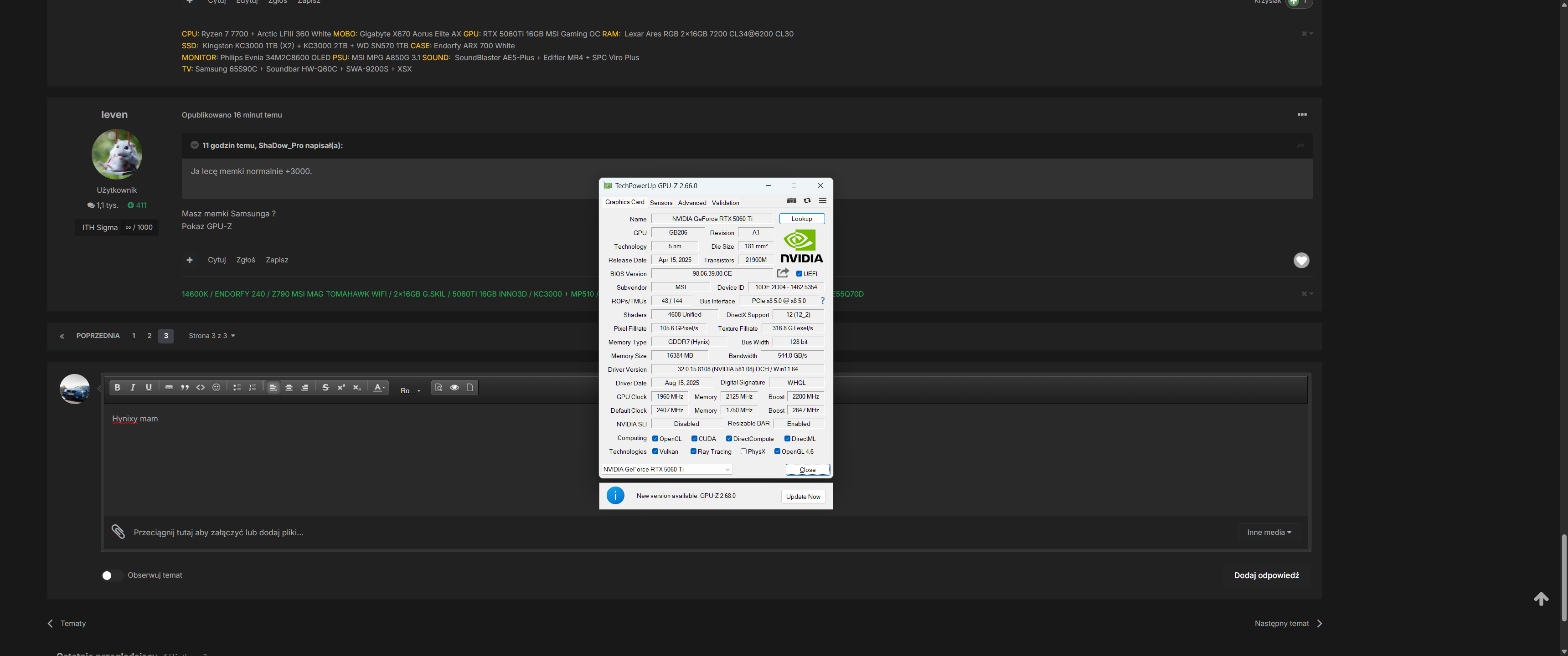This screenshot has height=656, width=1568.
Task: Open the GPU selection combo box in GPU-Z
Action: pyautogui.click(x=667, y=470)
